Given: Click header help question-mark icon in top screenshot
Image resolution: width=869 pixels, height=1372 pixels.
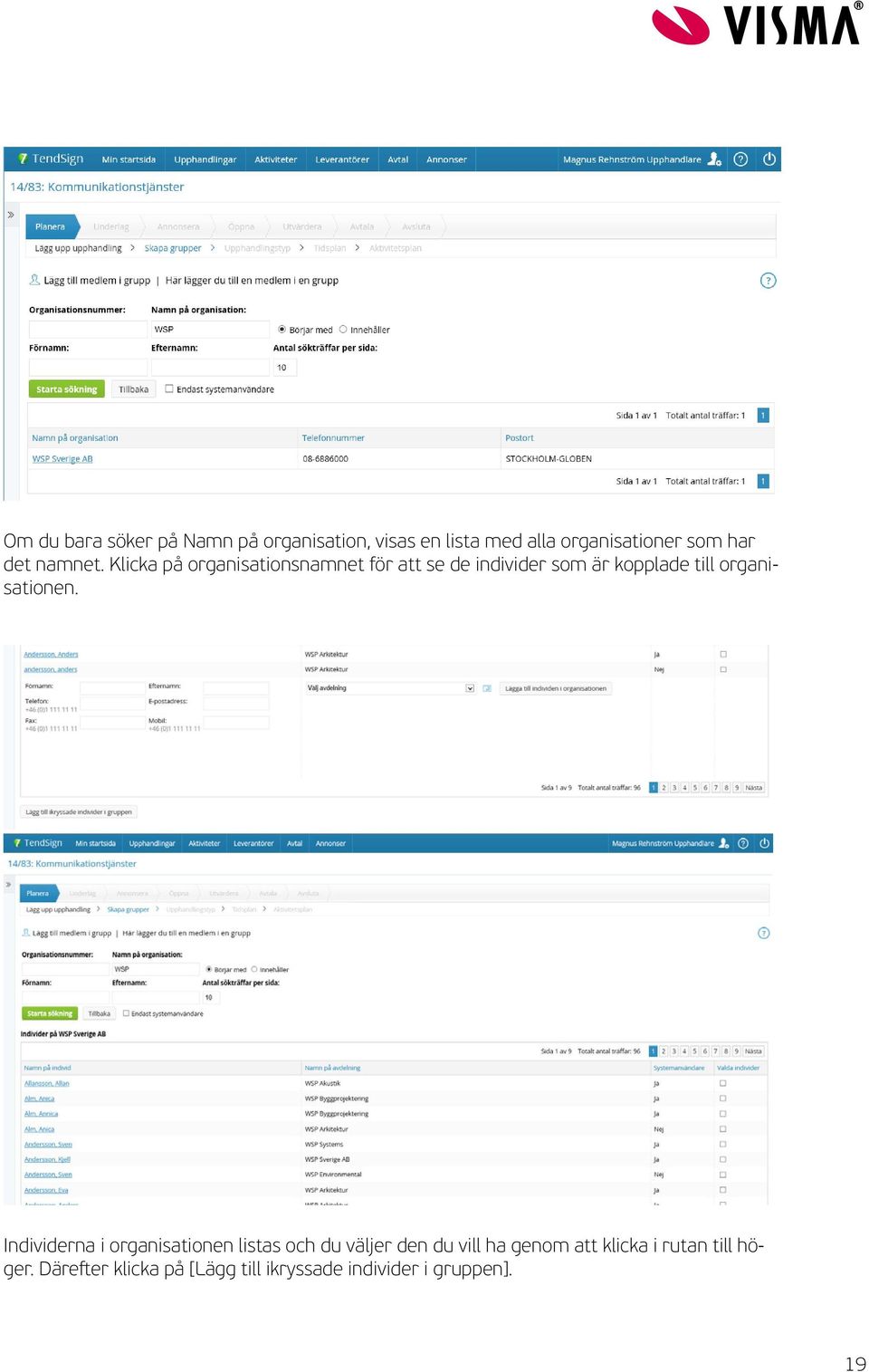Looking at the screenshot, I should (x=740, y=159).
